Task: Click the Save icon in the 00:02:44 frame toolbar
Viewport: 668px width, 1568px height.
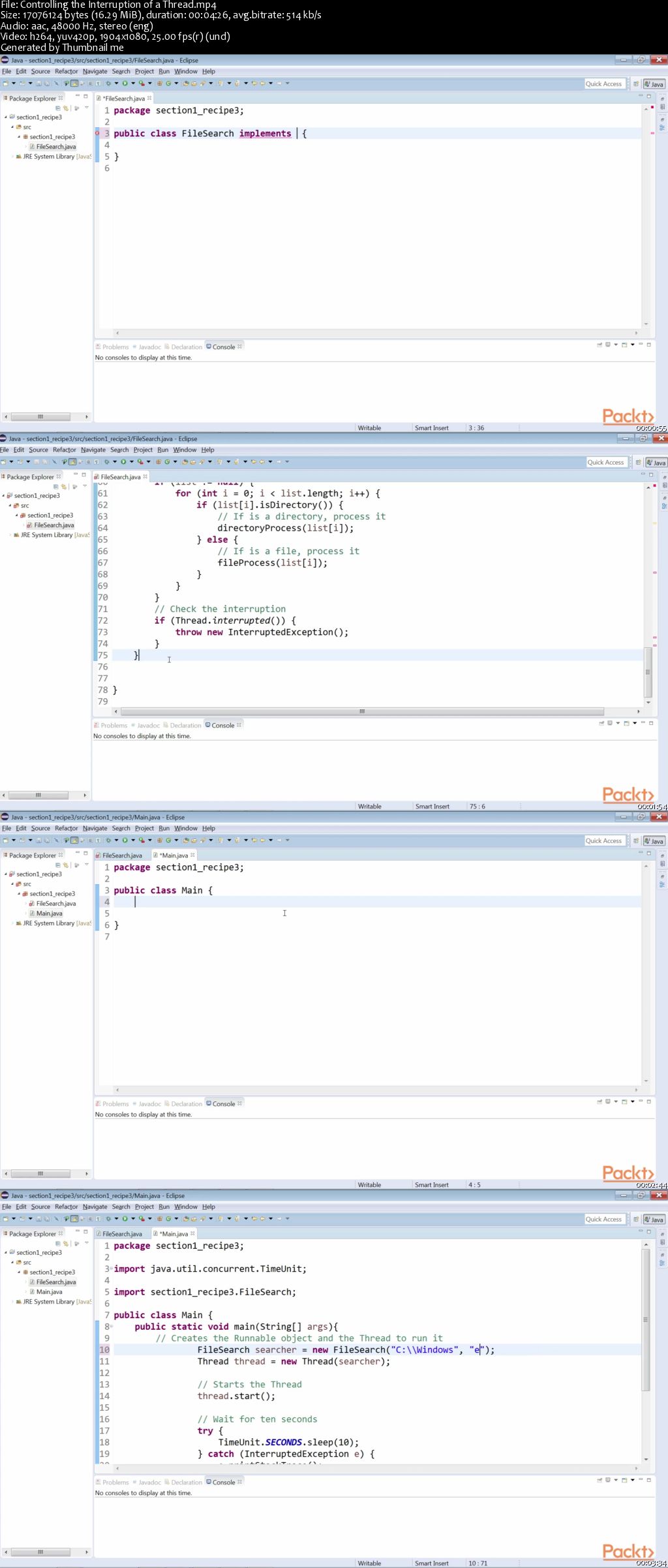Action: click(38, 840)
